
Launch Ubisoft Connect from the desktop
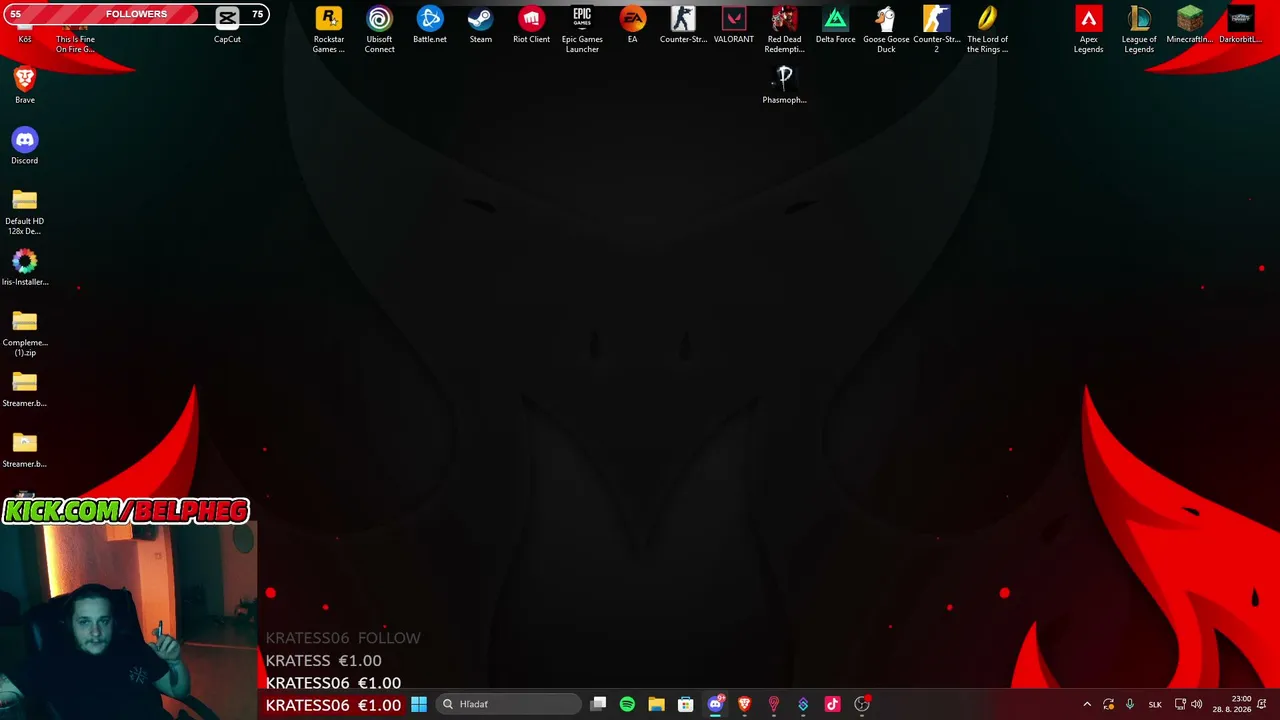pyautogui.click(x=379, y=30)
